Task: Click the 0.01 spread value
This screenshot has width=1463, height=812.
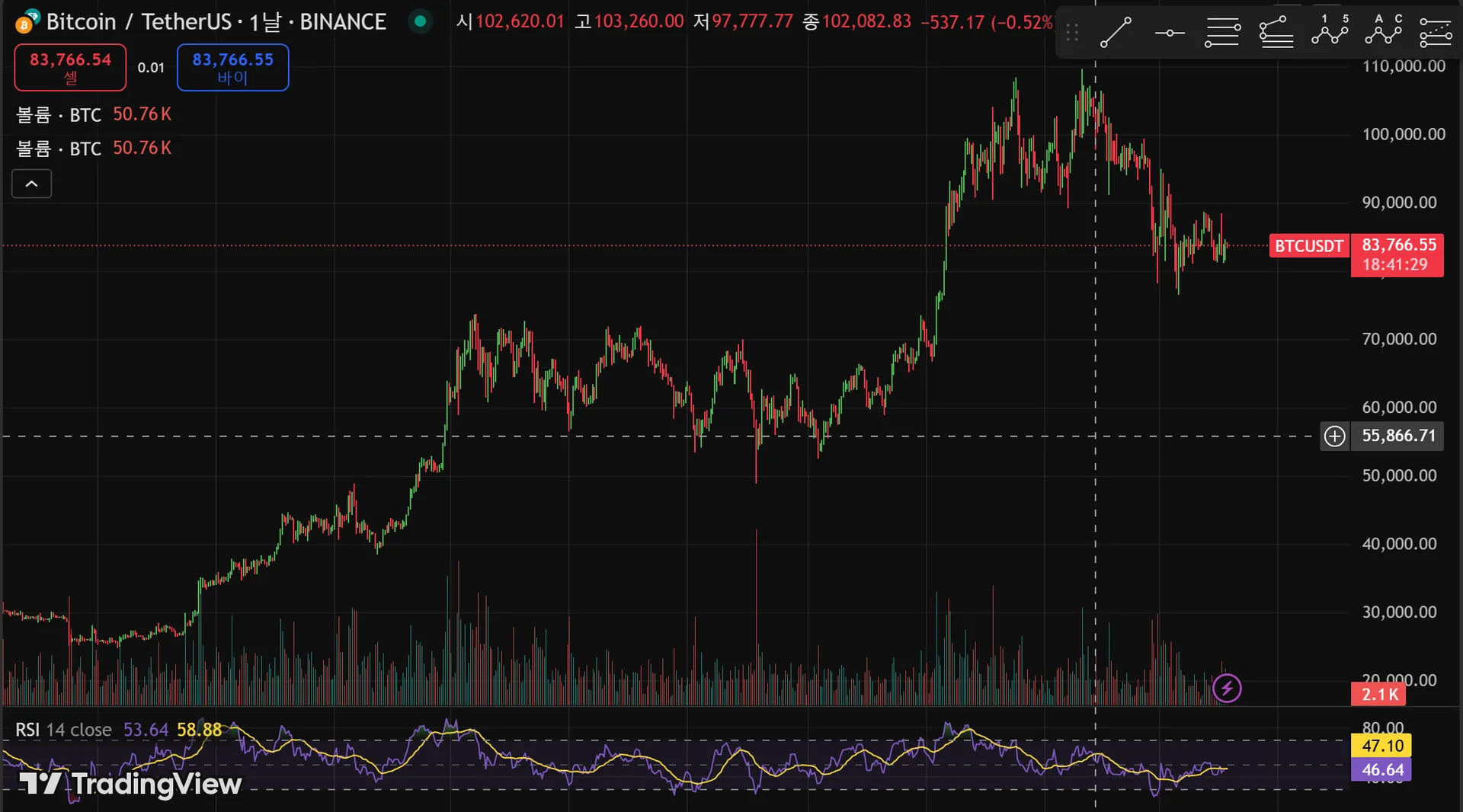Action: pyautogui.click(x=151, y=68)
